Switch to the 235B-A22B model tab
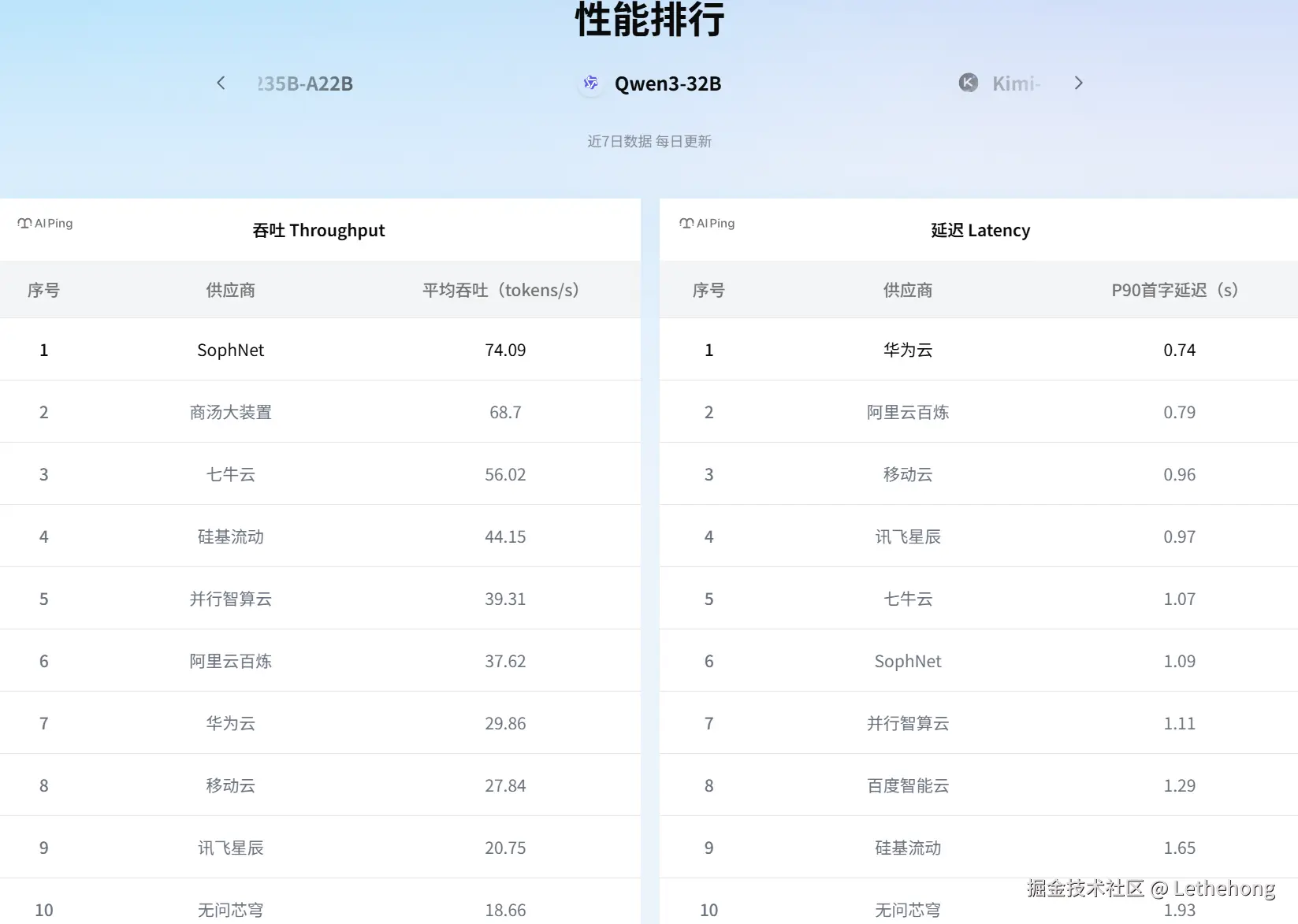This screenshot has height=924, width=1298. pos(305,83)
